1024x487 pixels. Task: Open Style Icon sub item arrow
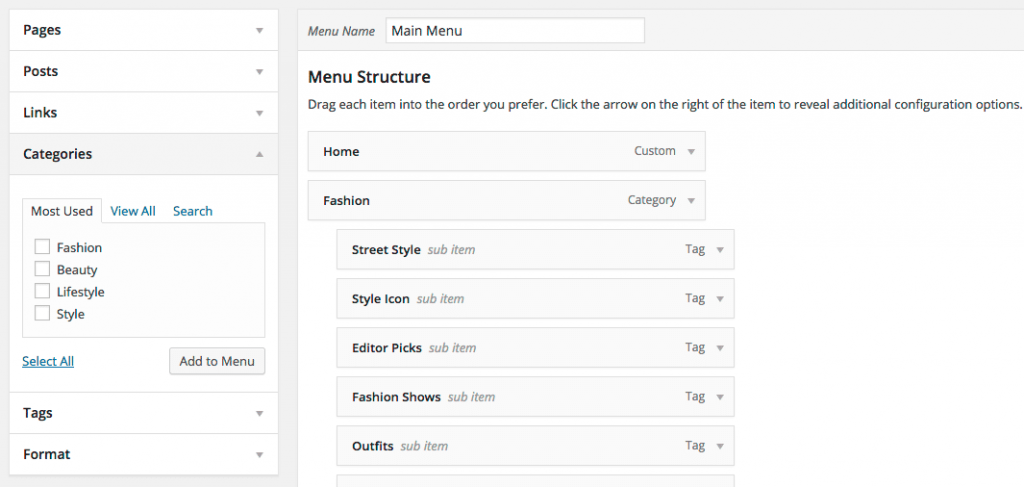tap(720, 298)
